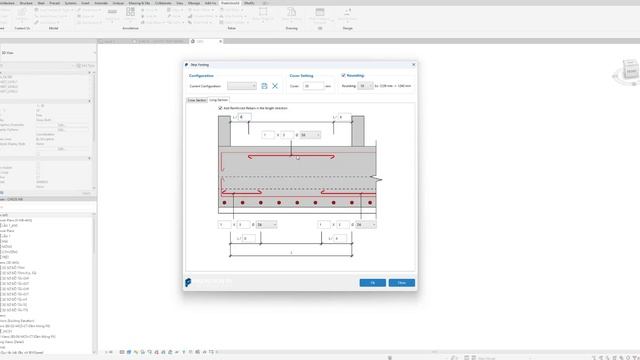This screenshot has width=640, height=360.
Task: Open the Modify ribbon tab
Action: (x=249, y=3)
